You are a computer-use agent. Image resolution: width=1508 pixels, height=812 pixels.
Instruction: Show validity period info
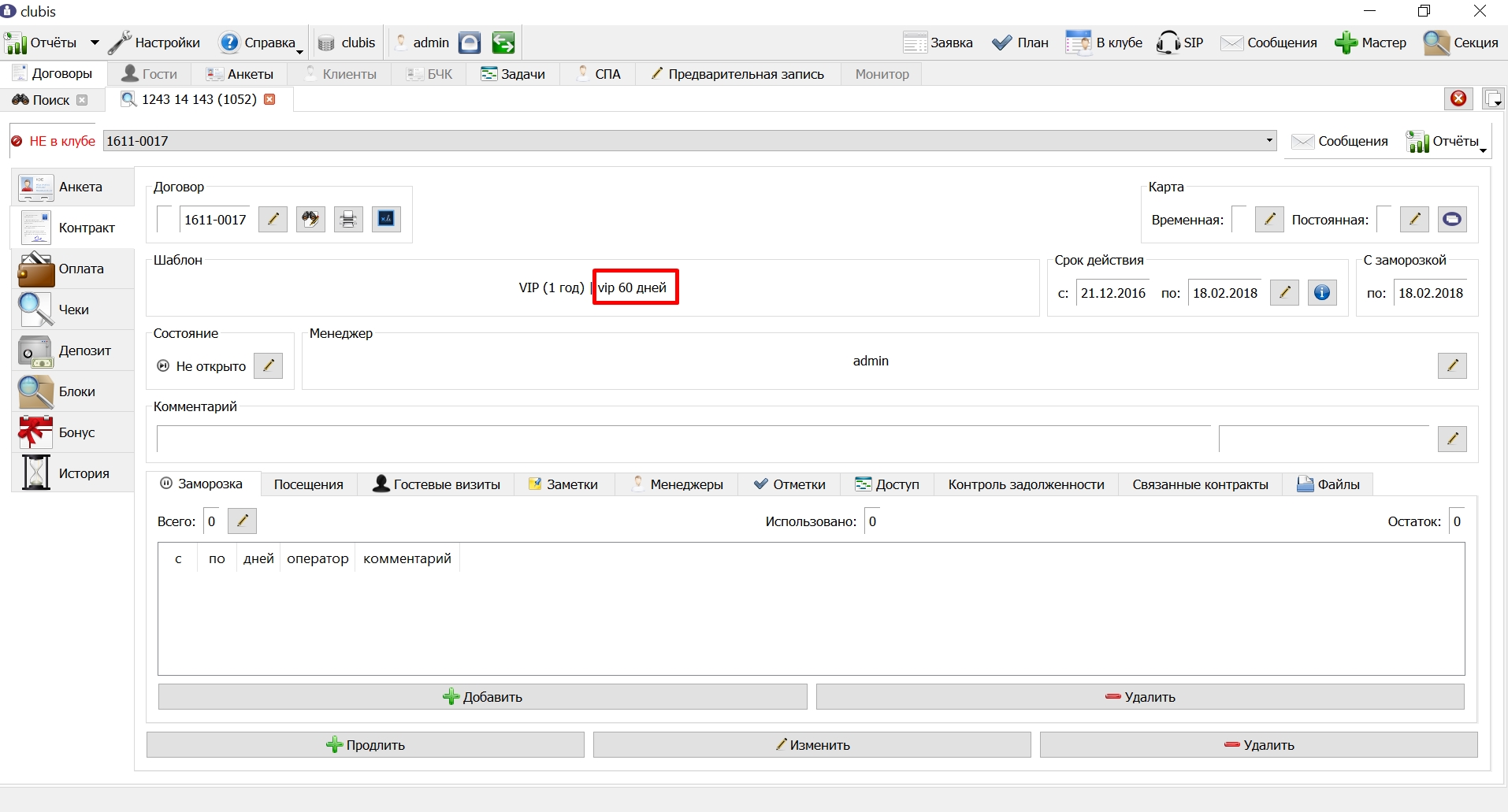1322,292
